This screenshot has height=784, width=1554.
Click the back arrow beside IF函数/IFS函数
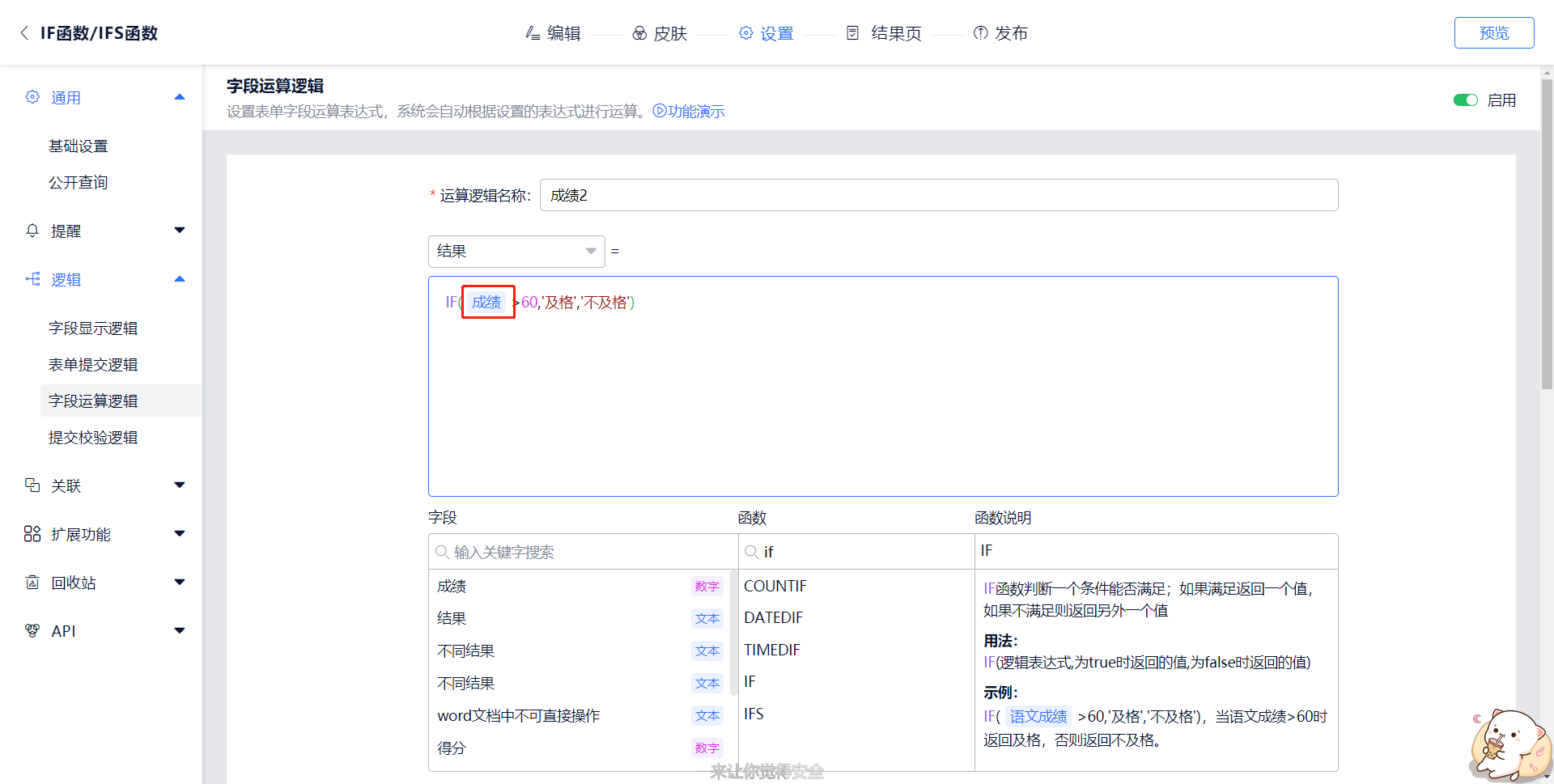click(x=24, y=32)
